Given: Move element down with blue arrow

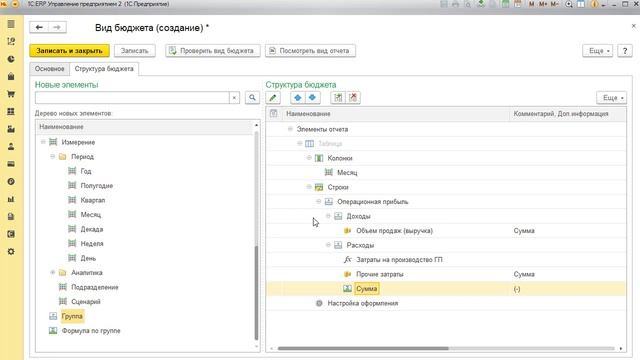Looking at the screenshot, I should (312, 98).
